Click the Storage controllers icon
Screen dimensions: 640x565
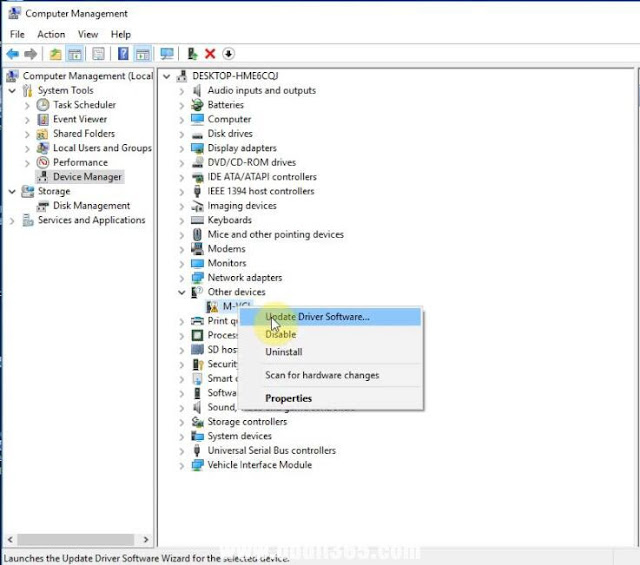tap(198, 422)
